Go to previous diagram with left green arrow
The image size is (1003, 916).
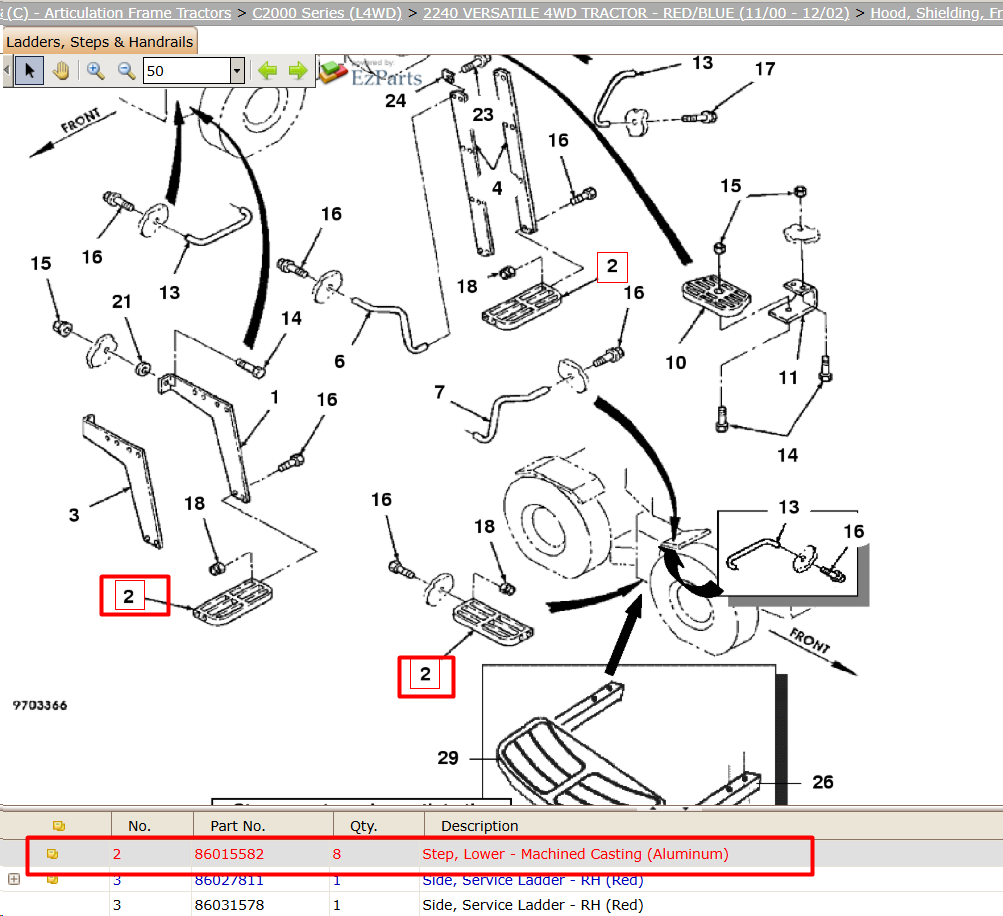point(267,70)
